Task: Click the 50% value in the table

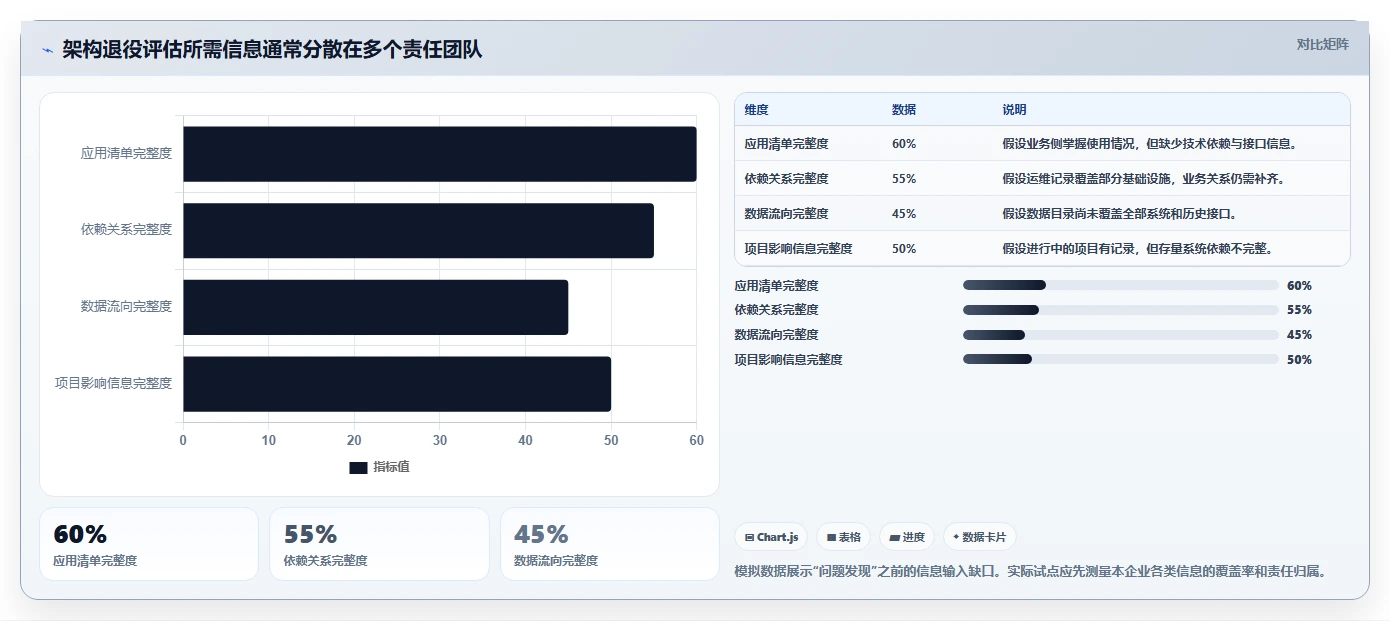Action: coord(904,249)
